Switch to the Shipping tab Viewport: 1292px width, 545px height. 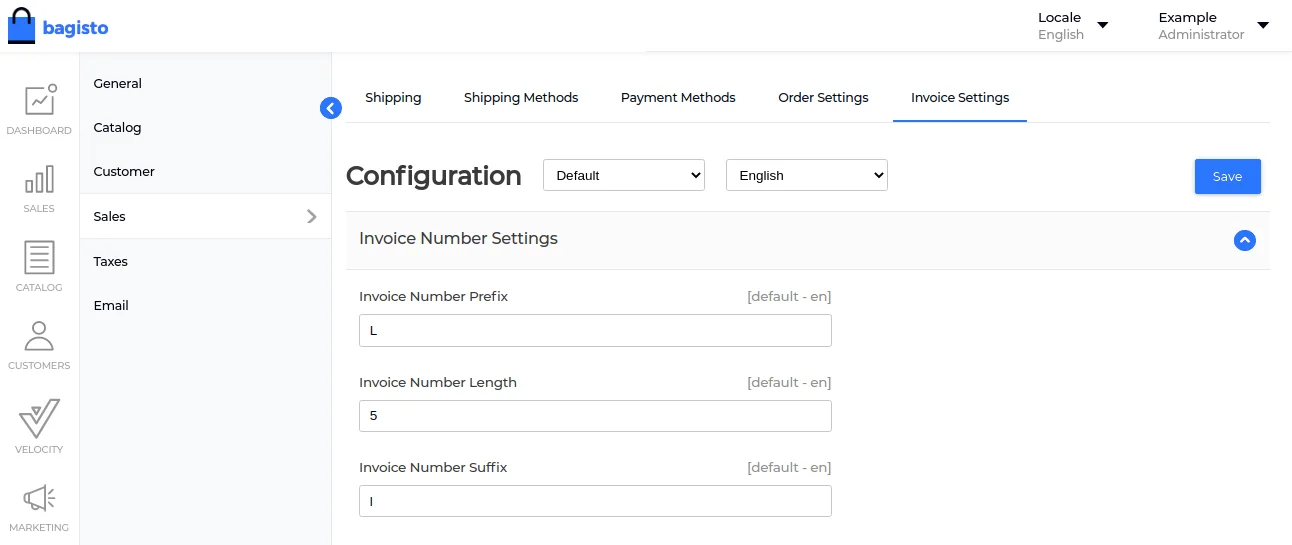(x=393, y=98)
